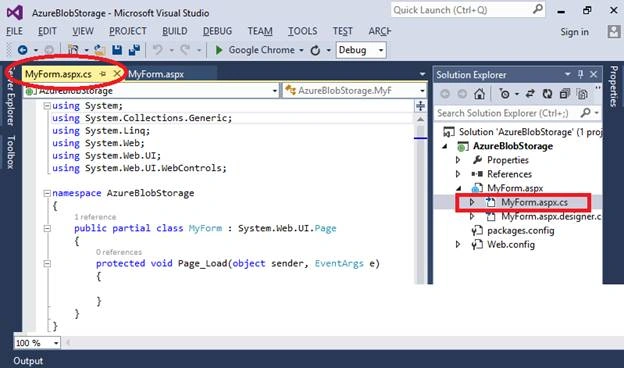Open the FILE menu
This screenshot has width=624, height=368.
[x=14, y=31]
